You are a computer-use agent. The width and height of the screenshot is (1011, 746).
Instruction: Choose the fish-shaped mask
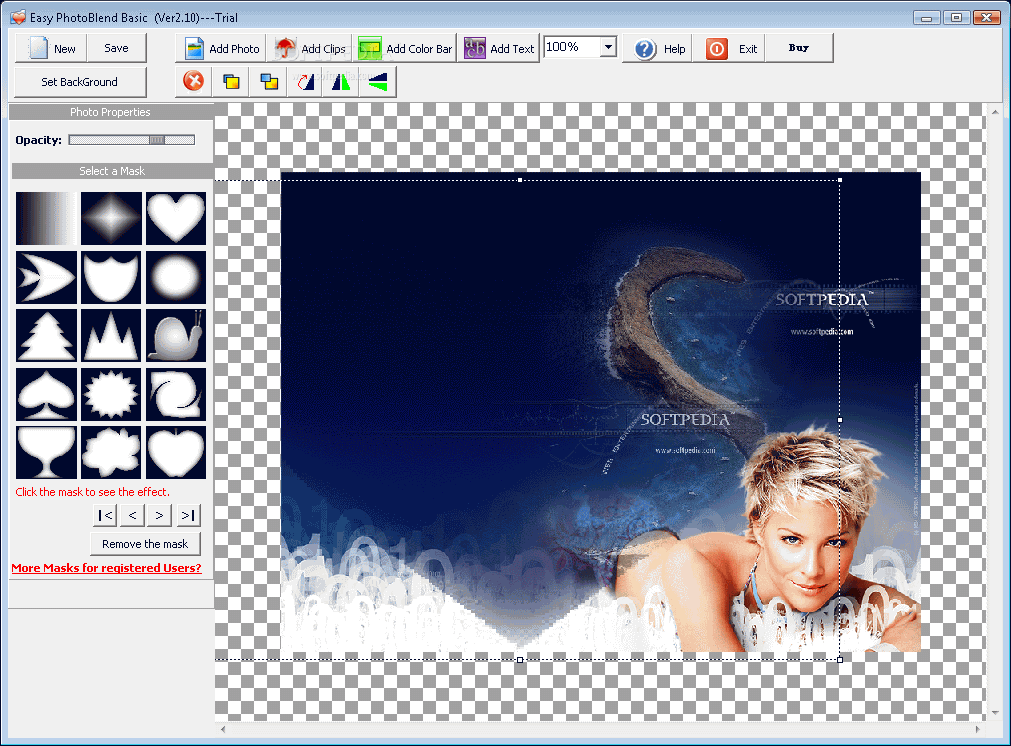point(46,277)
